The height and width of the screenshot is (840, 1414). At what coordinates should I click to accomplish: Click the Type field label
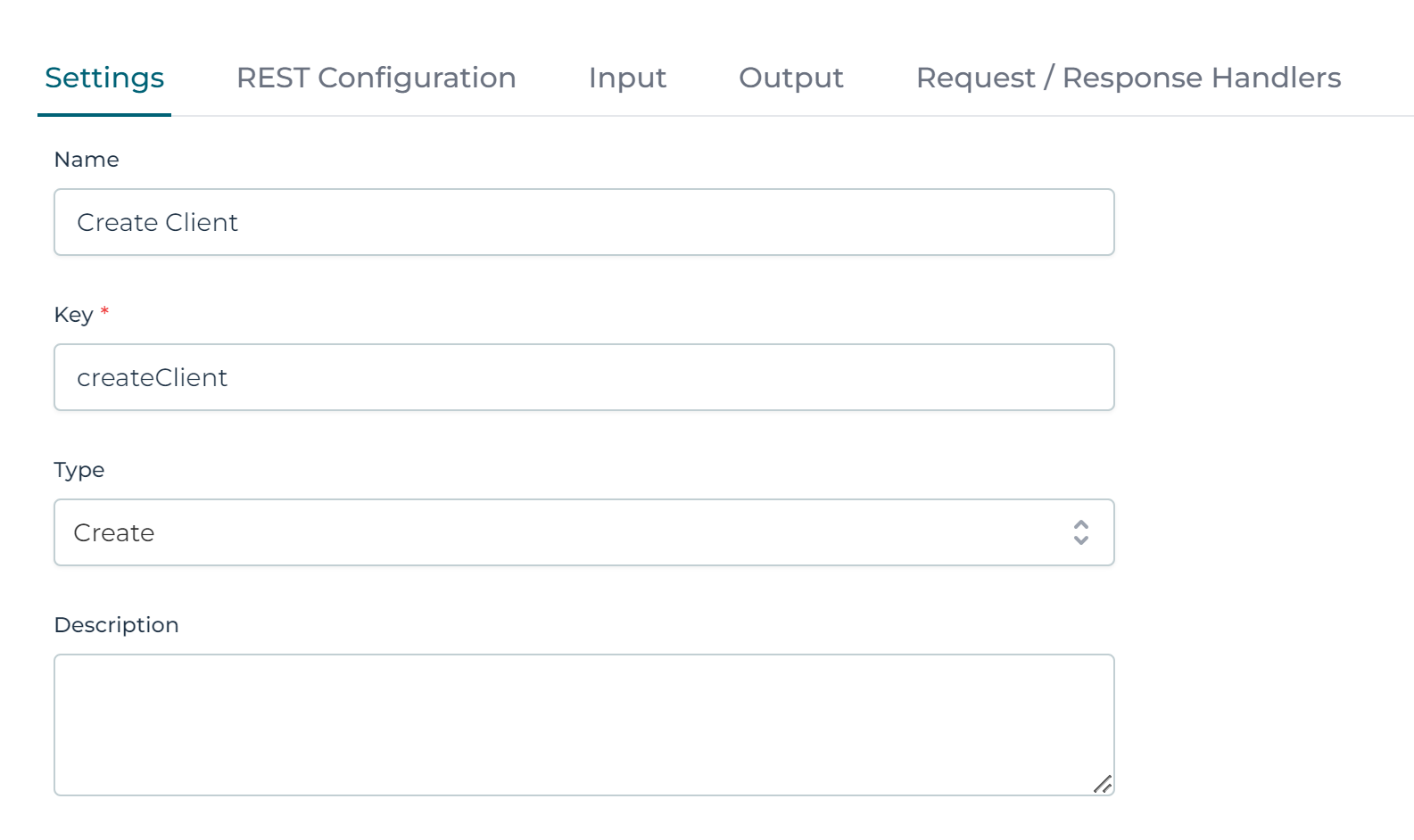[x=79, y=470]
